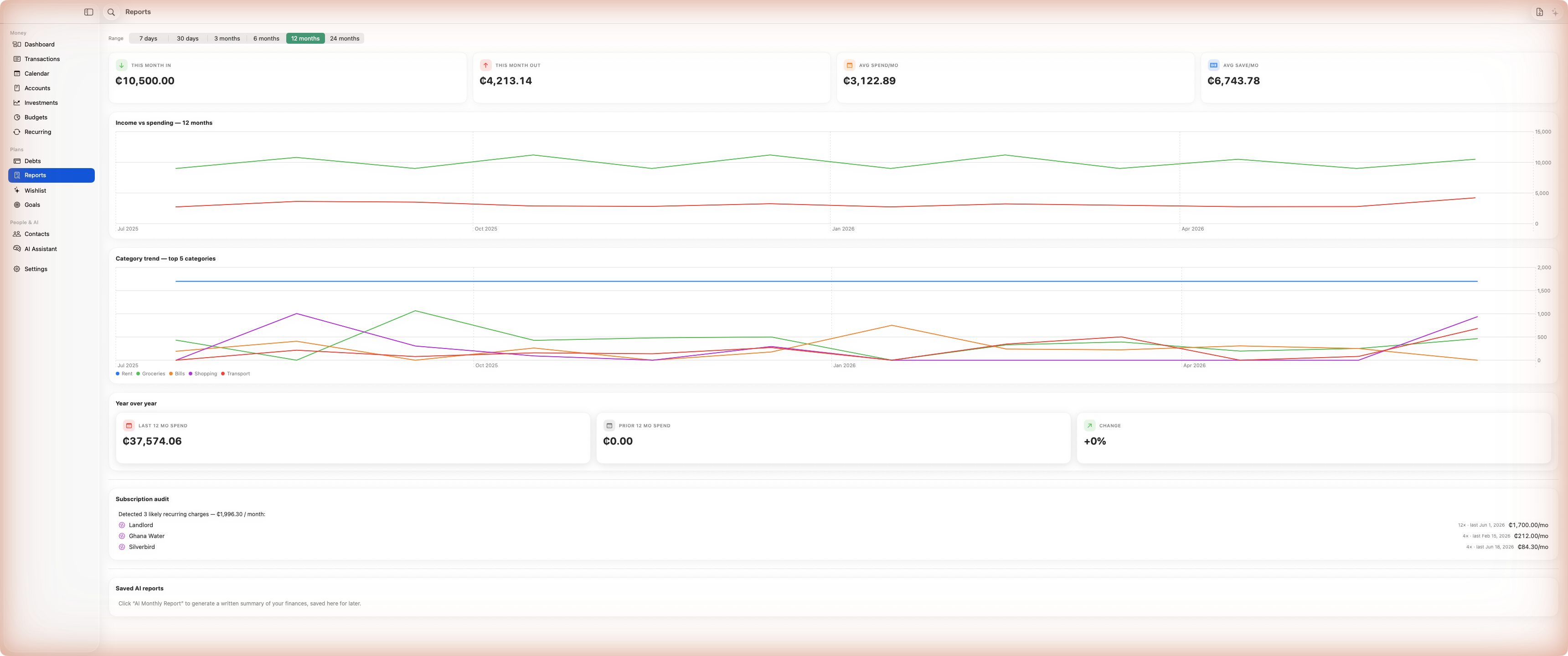
Task: Set range to 6 months
Action: [x=266, y=38]
